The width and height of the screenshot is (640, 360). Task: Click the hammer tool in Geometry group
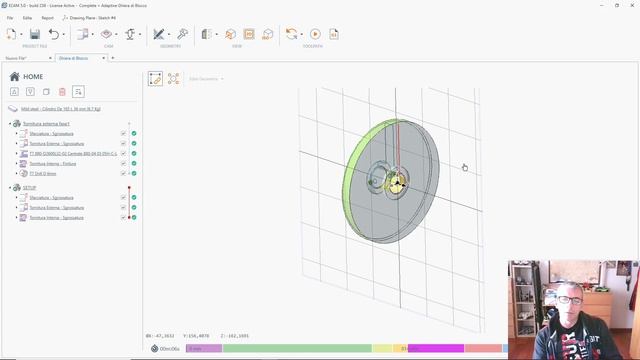click(x=182, y=34)
